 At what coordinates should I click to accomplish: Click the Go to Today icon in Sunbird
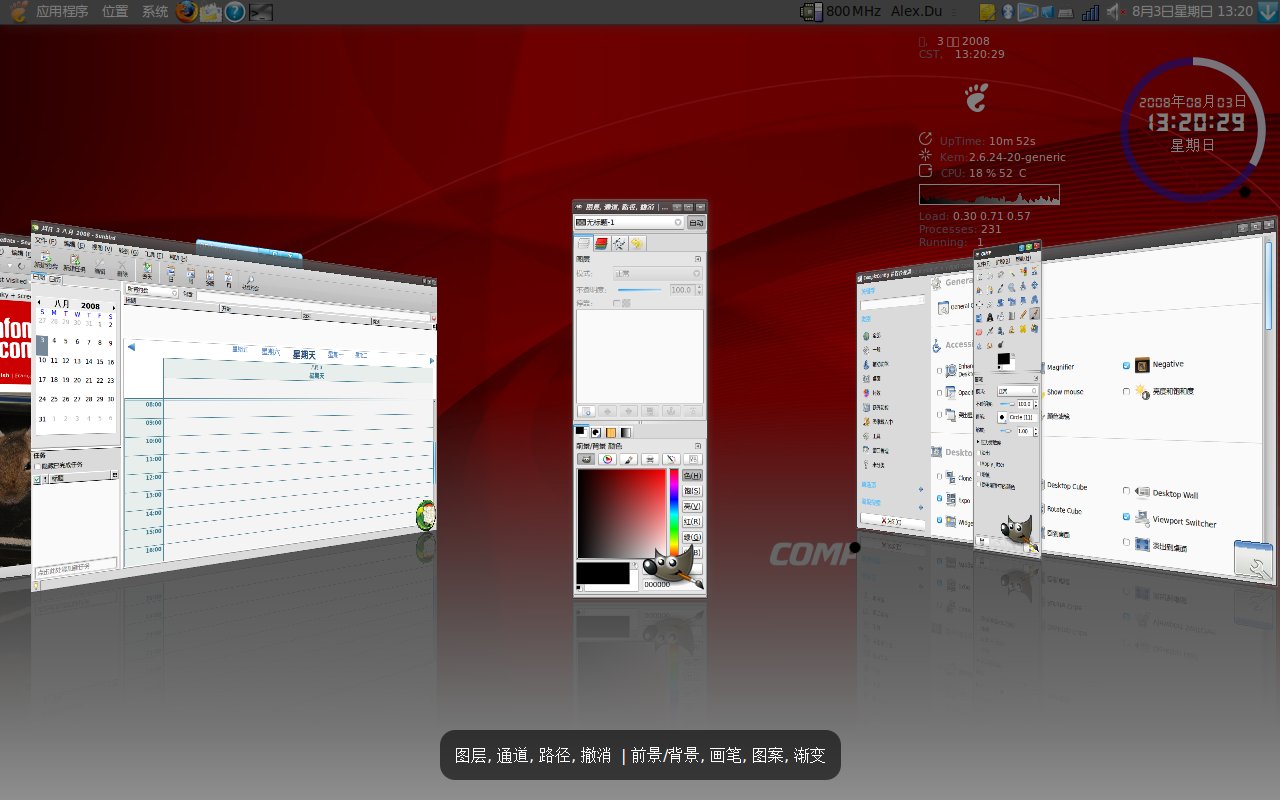click(x=147, y=270)
